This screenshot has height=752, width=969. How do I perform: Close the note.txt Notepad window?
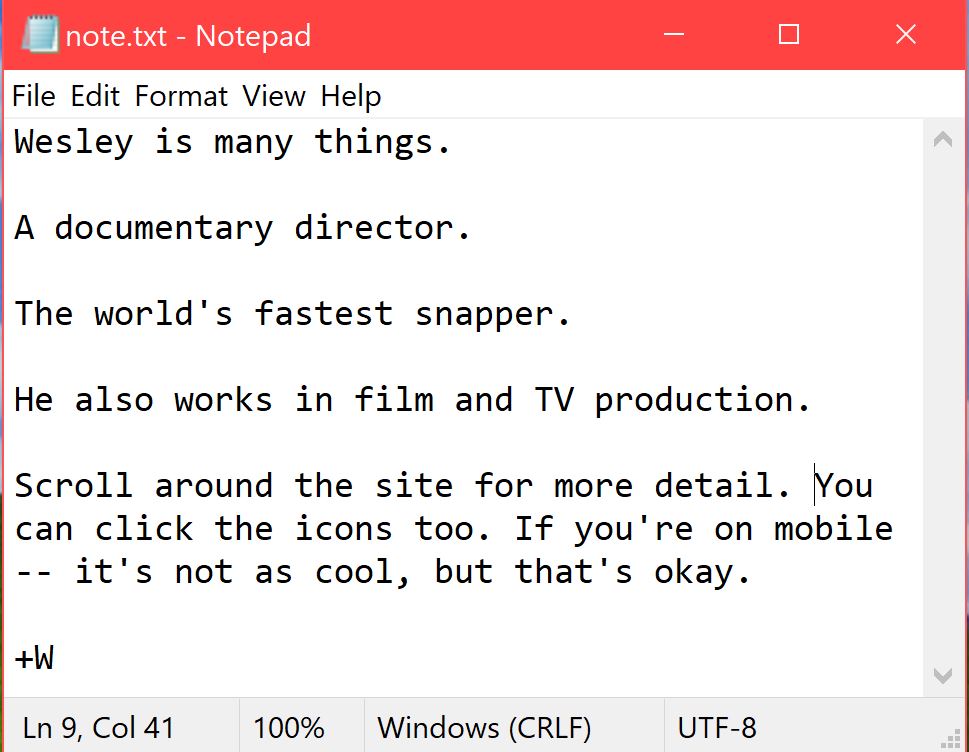[906, 35]
